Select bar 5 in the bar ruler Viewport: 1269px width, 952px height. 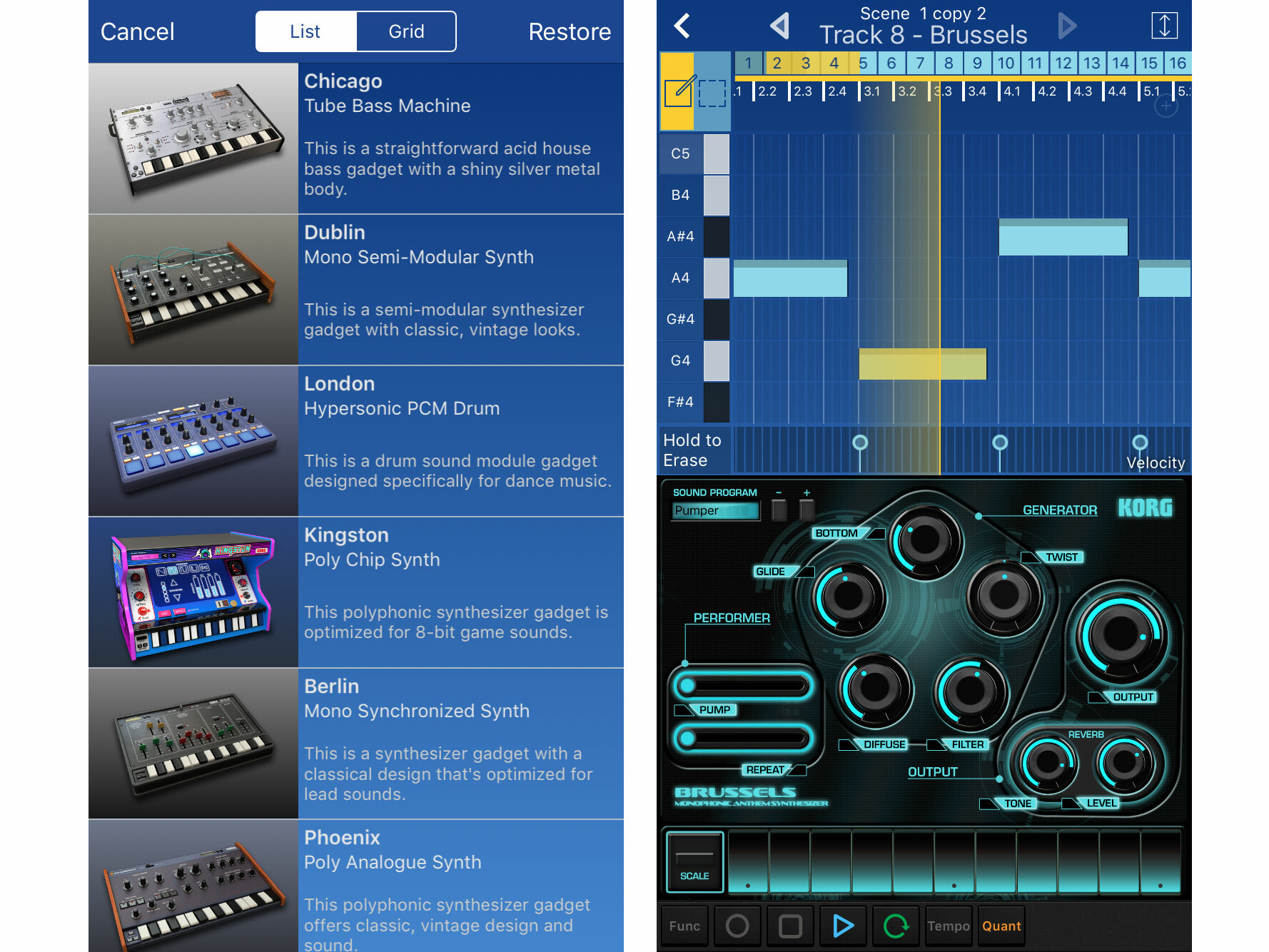coord(863,63)
